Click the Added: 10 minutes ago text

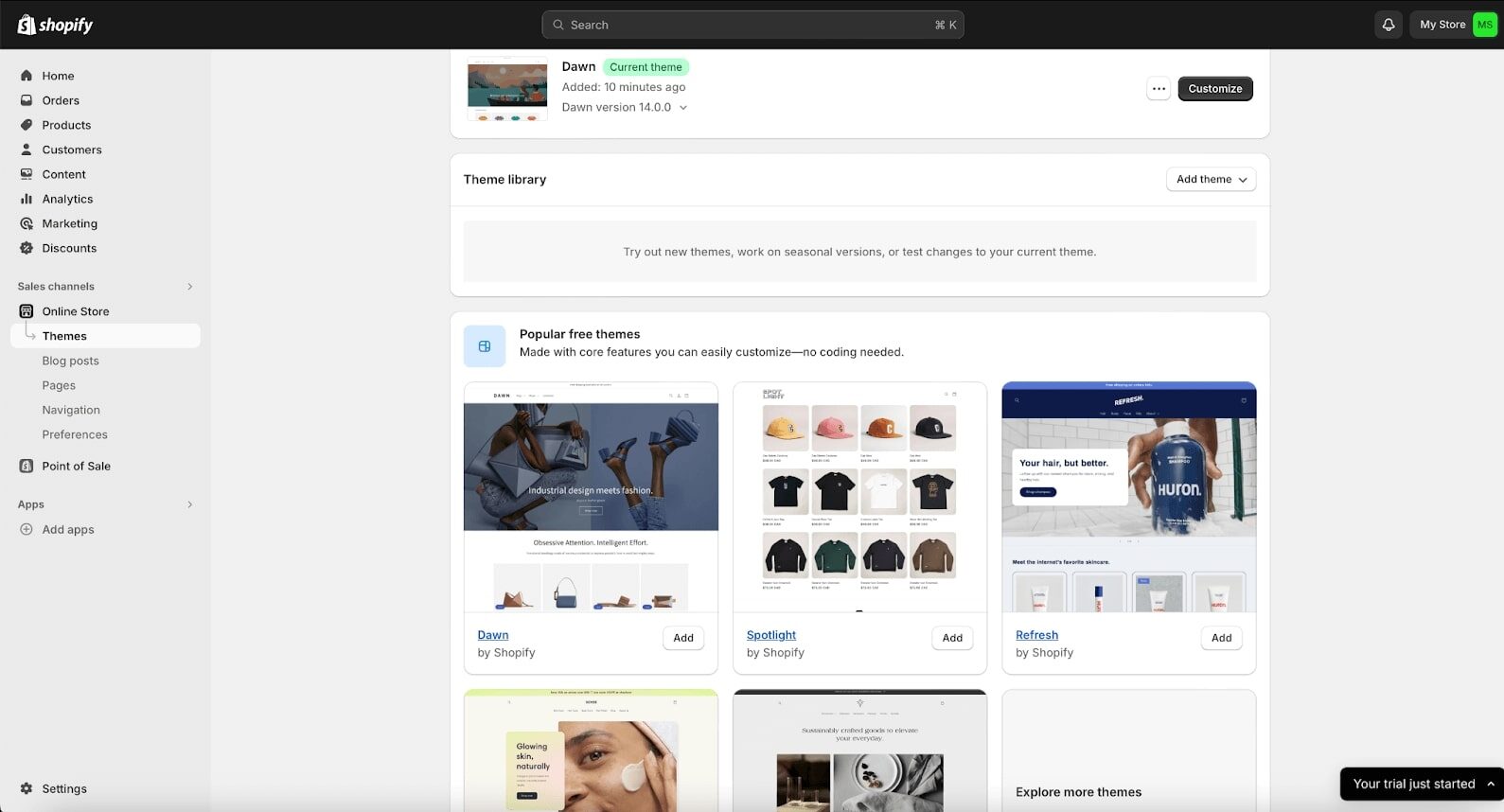tap(624, 87)
